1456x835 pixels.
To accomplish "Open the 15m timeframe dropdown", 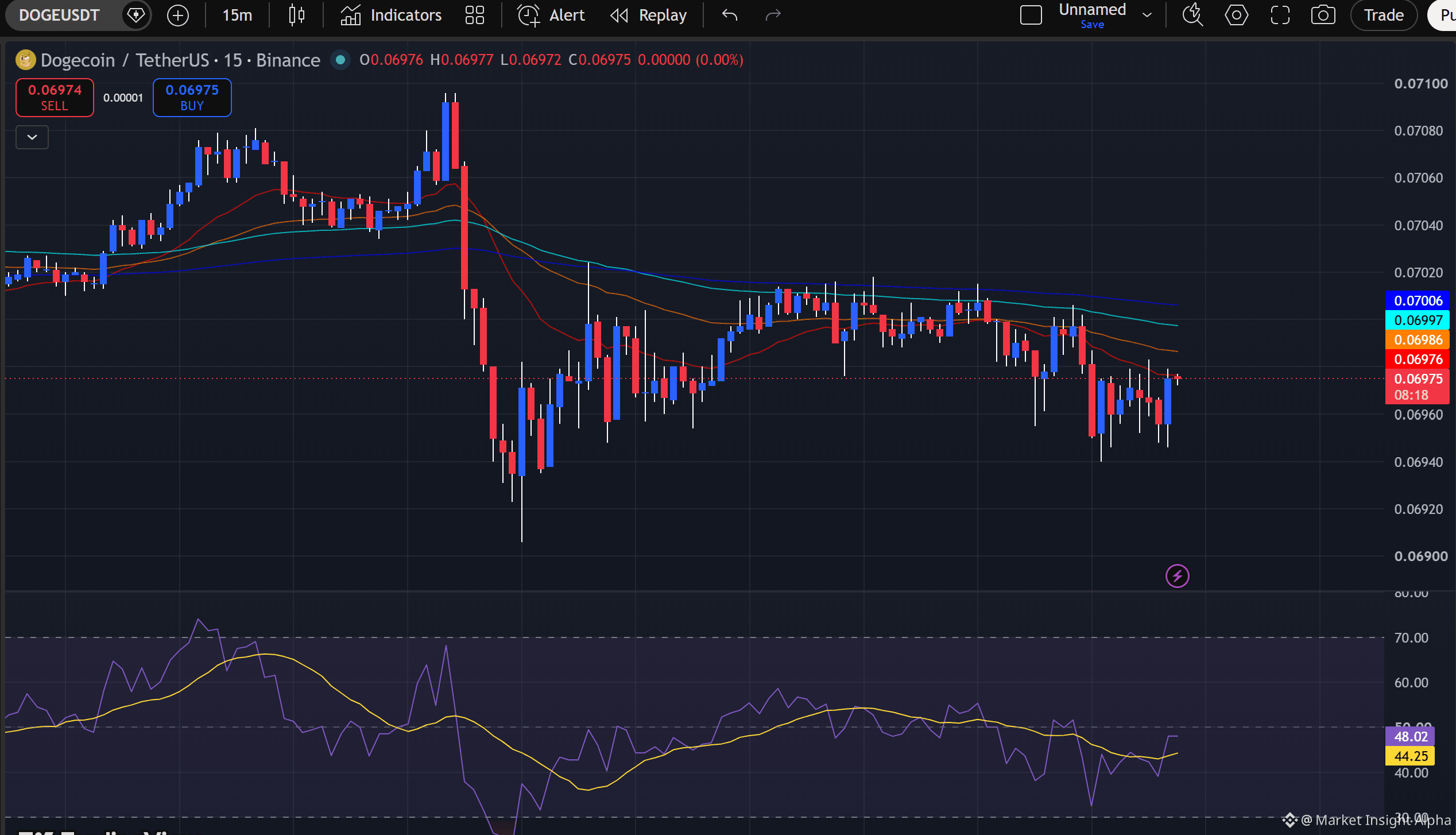I will (x=237, y=16).
